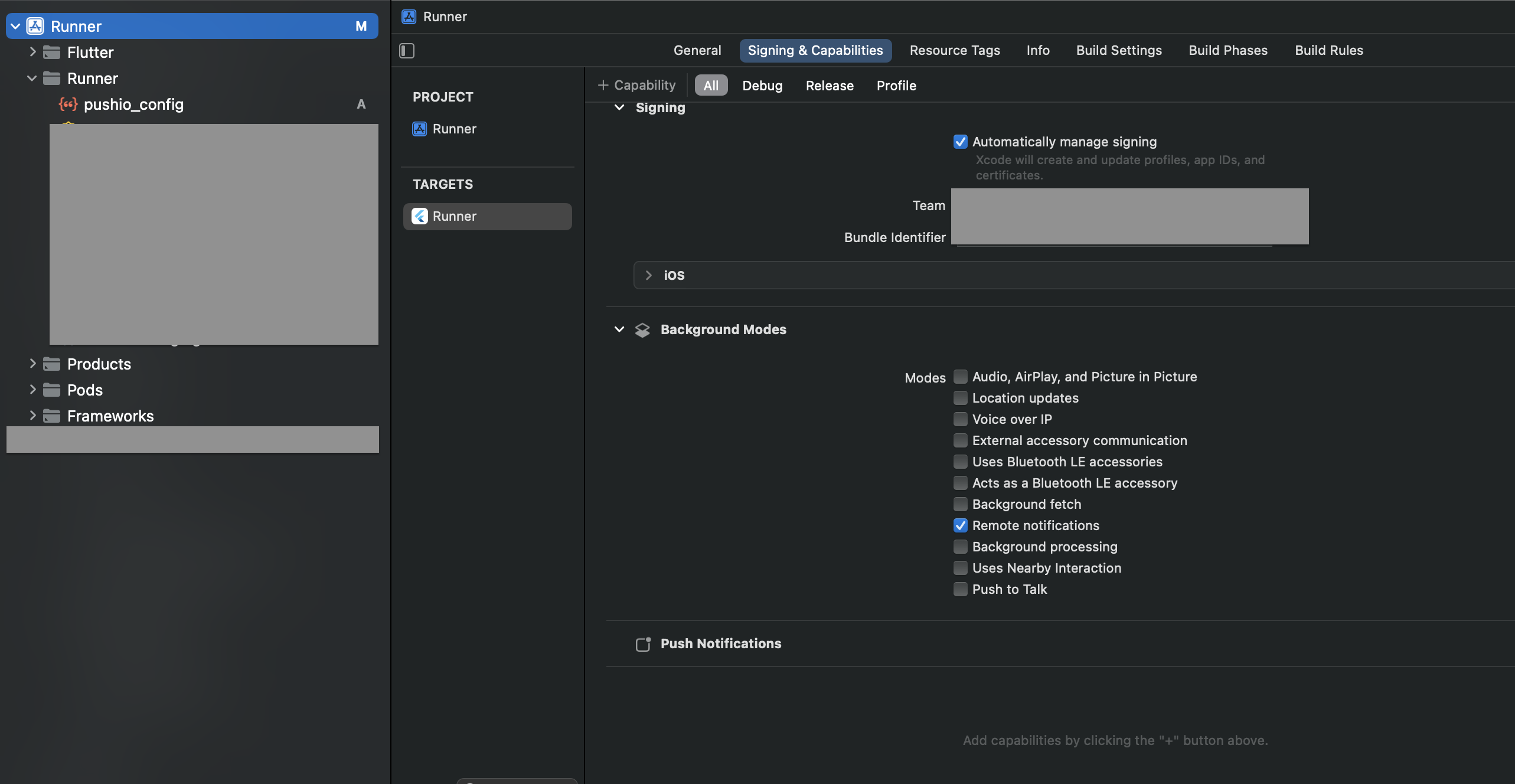Screen dimensions: 1515x784
Task: Select the Frameworks group in navigator
Action: (110, 416)
